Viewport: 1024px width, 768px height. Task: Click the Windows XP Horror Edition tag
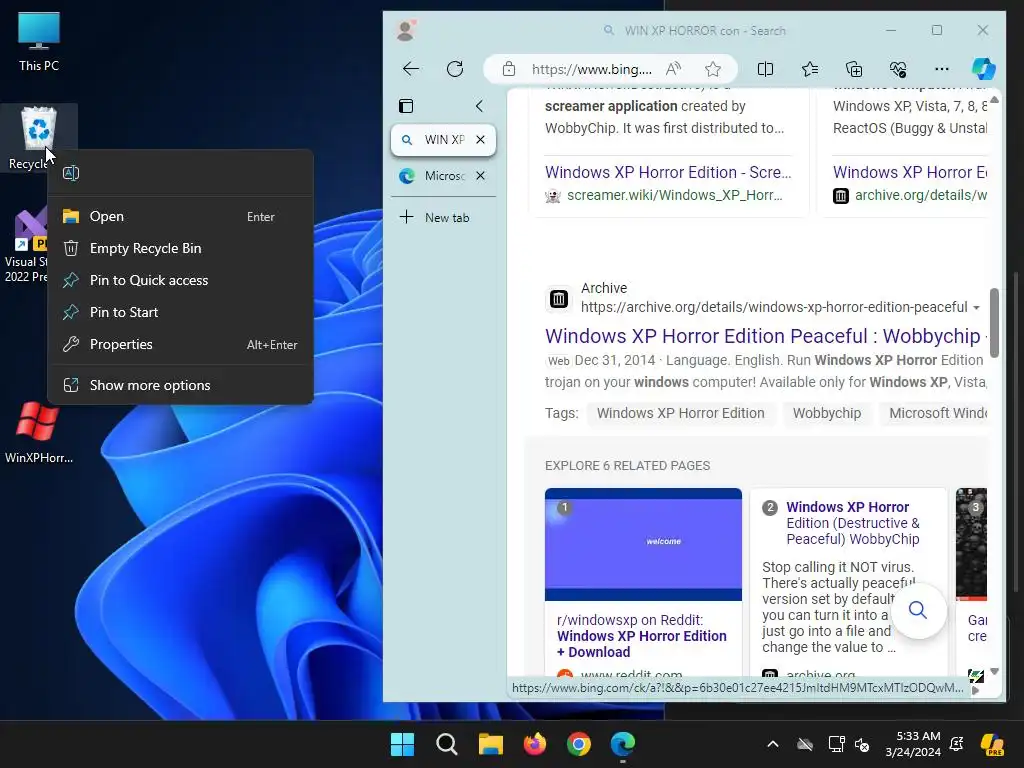(680, 413)
